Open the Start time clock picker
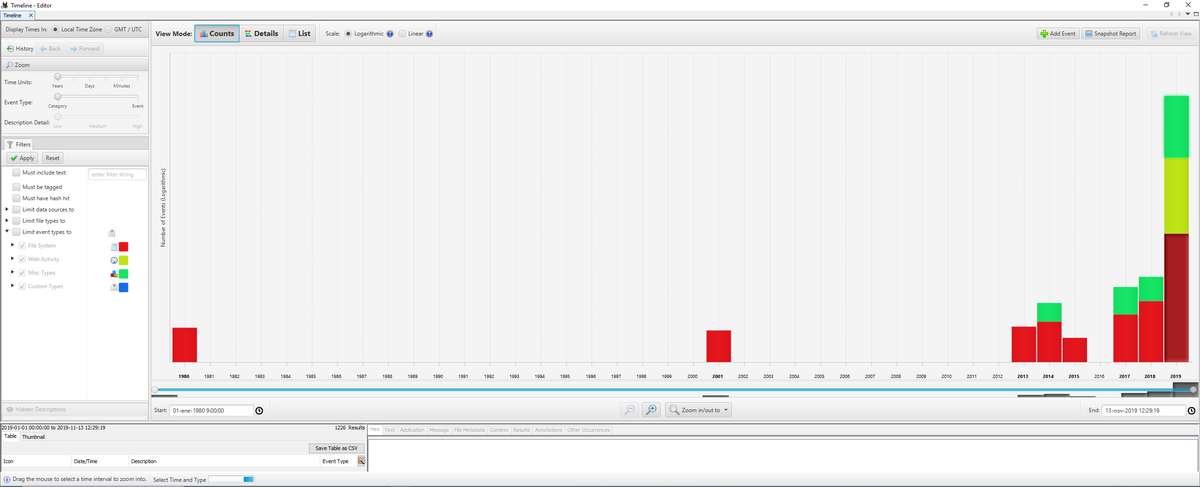 coord(260,410)
